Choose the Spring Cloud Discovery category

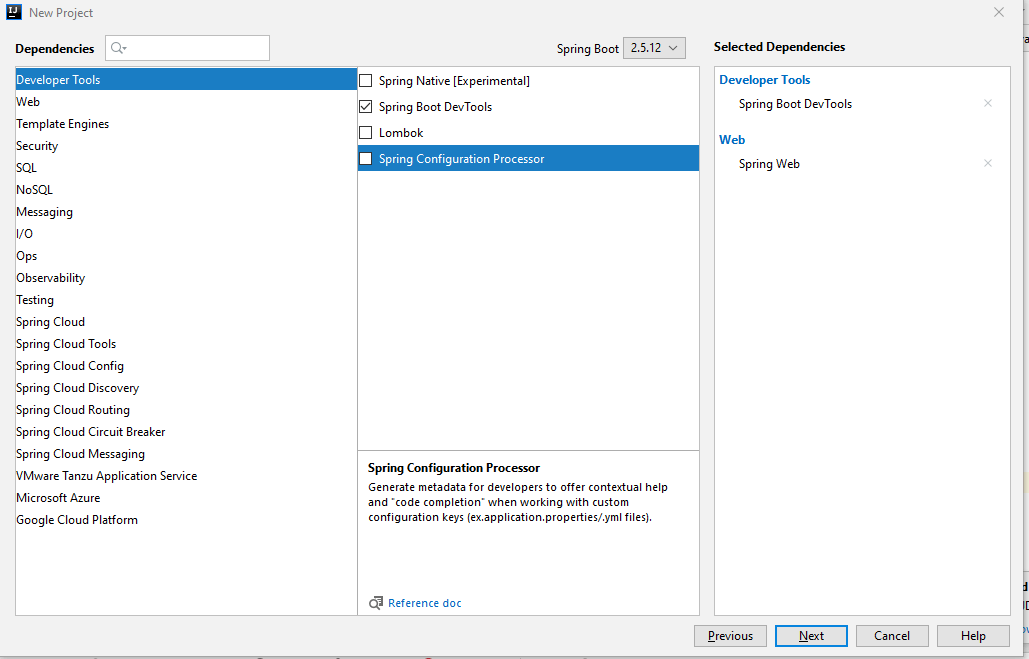(186, 387)
